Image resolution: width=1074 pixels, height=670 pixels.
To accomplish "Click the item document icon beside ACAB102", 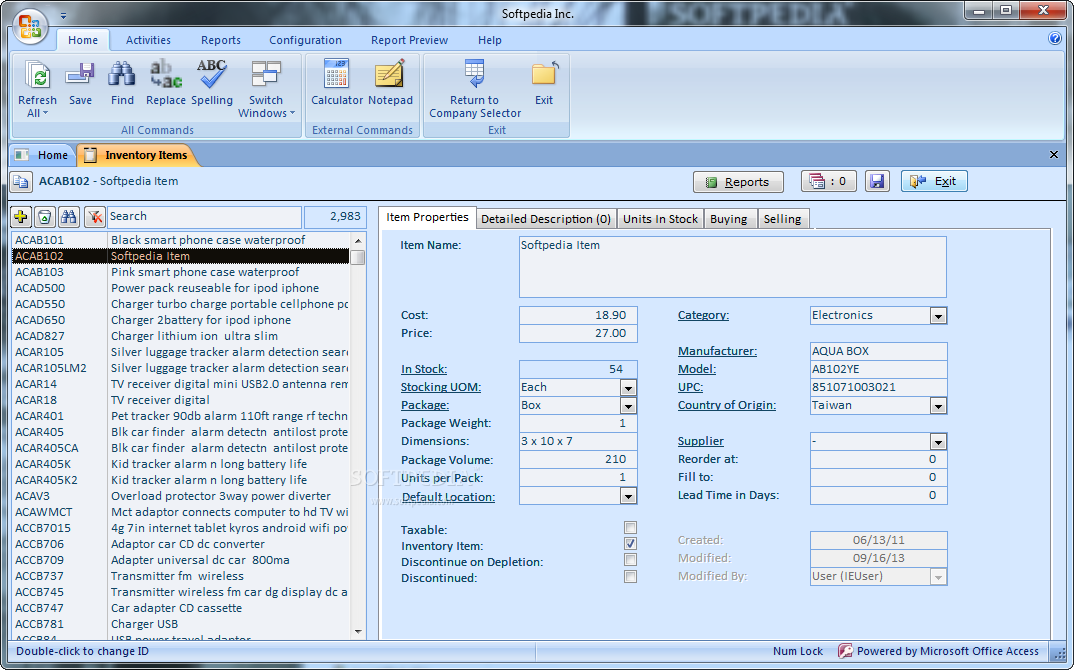I will pos(21,182).
